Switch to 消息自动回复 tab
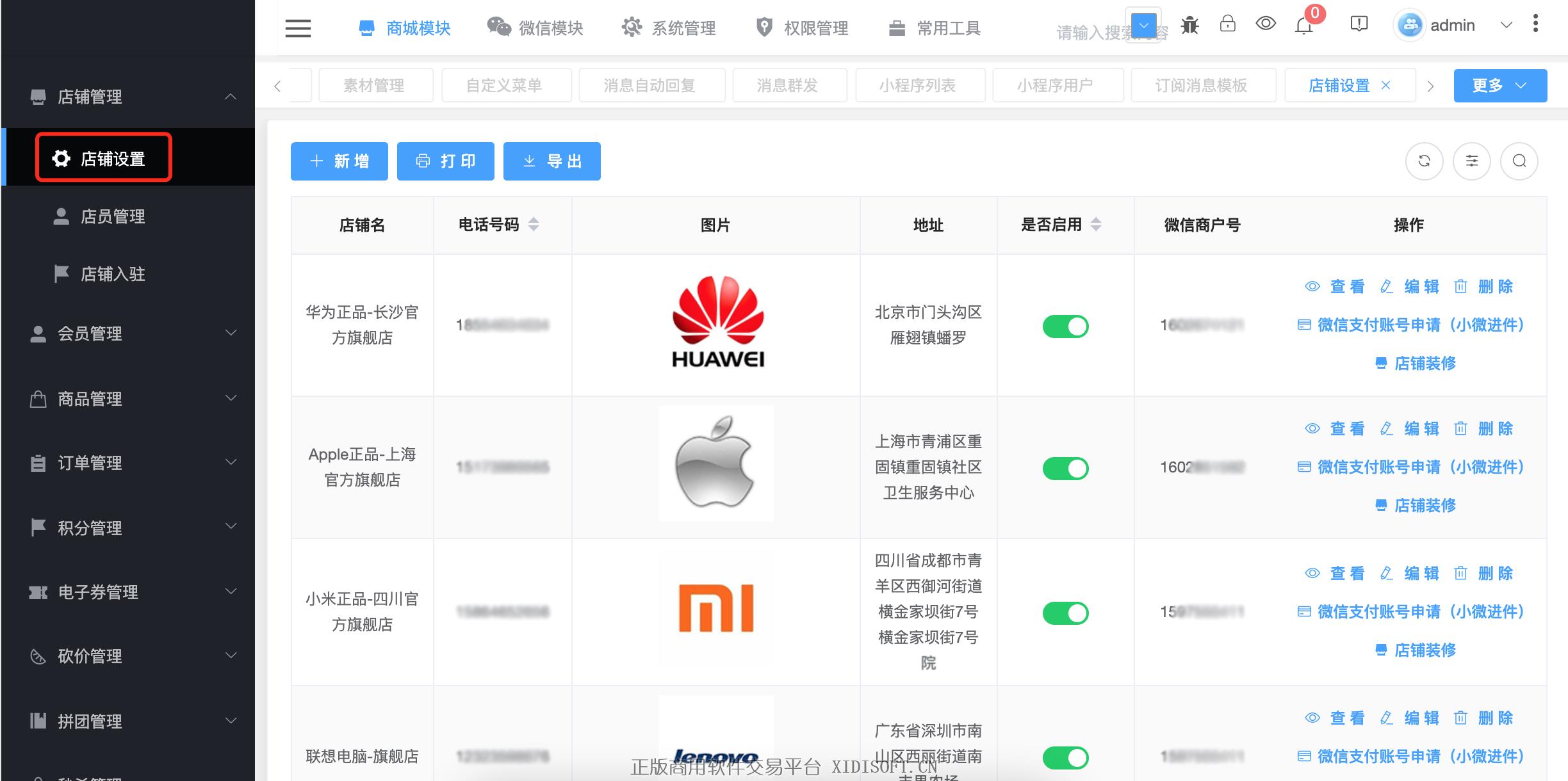 651,85
